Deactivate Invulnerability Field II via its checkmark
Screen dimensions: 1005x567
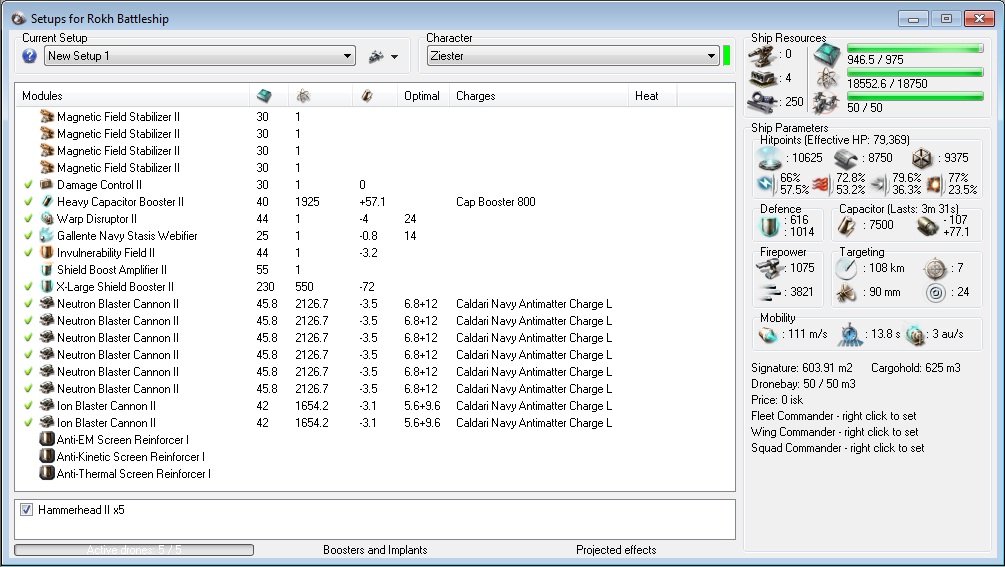click(x=28, y=253)
